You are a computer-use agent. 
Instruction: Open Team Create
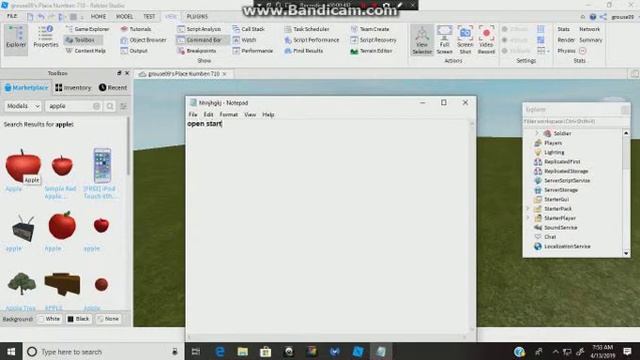pyautogui.click(x=370, y=29)
